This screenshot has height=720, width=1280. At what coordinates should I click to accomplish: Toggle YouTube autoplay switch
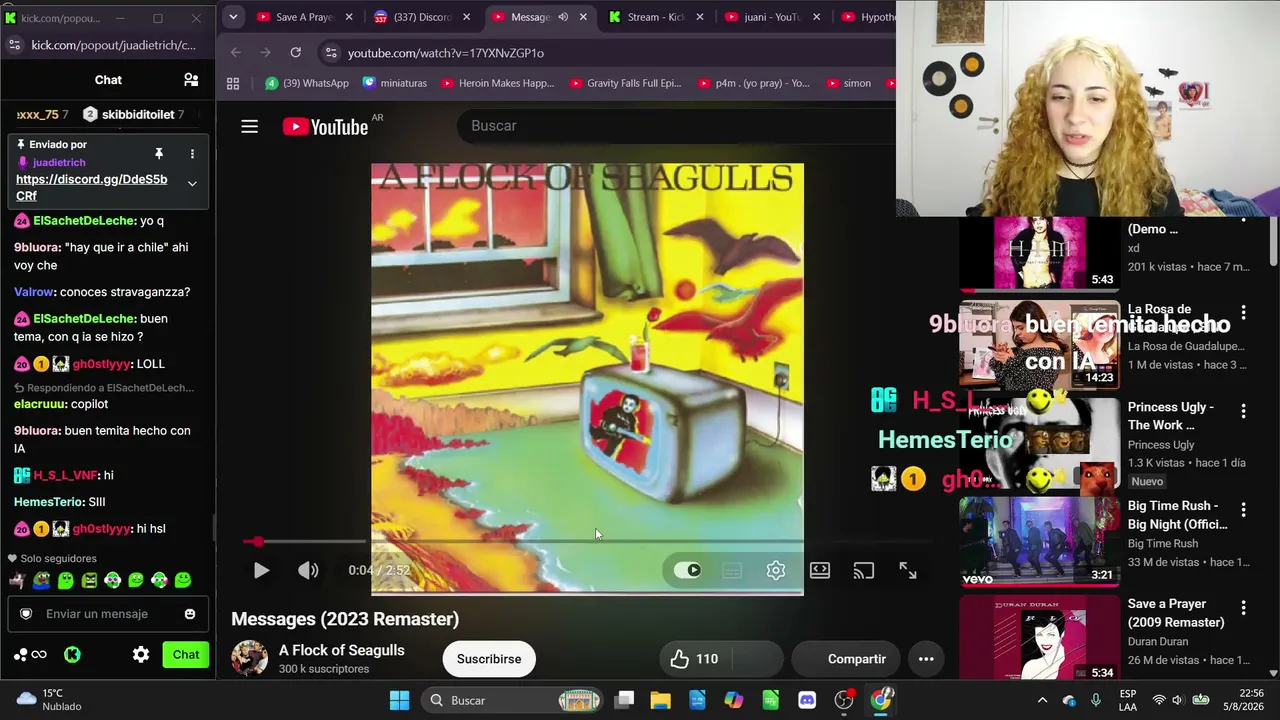coord(688,570)
